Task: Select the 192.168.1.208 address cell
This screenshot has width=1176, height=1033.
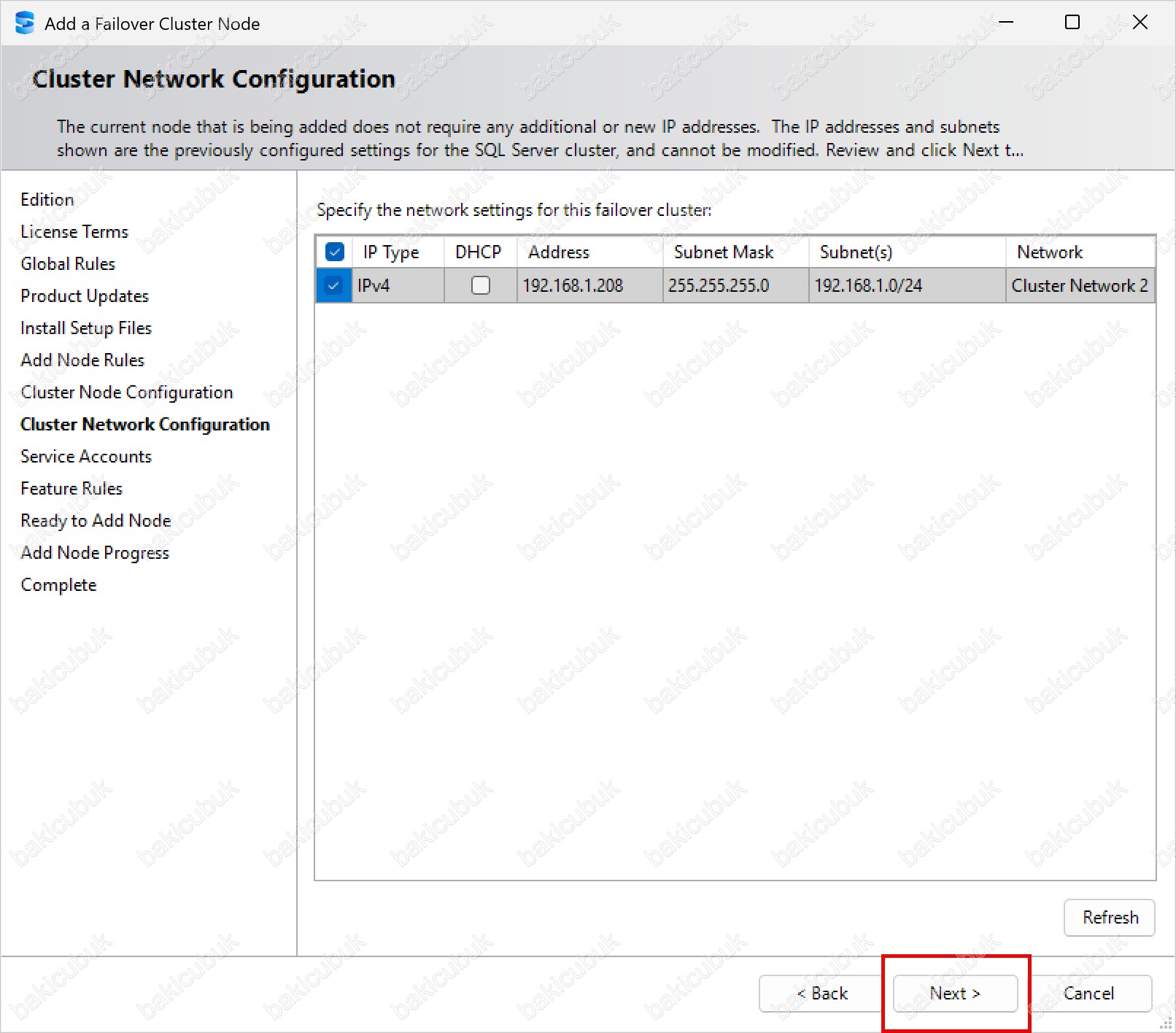Action: click(573, 285)
